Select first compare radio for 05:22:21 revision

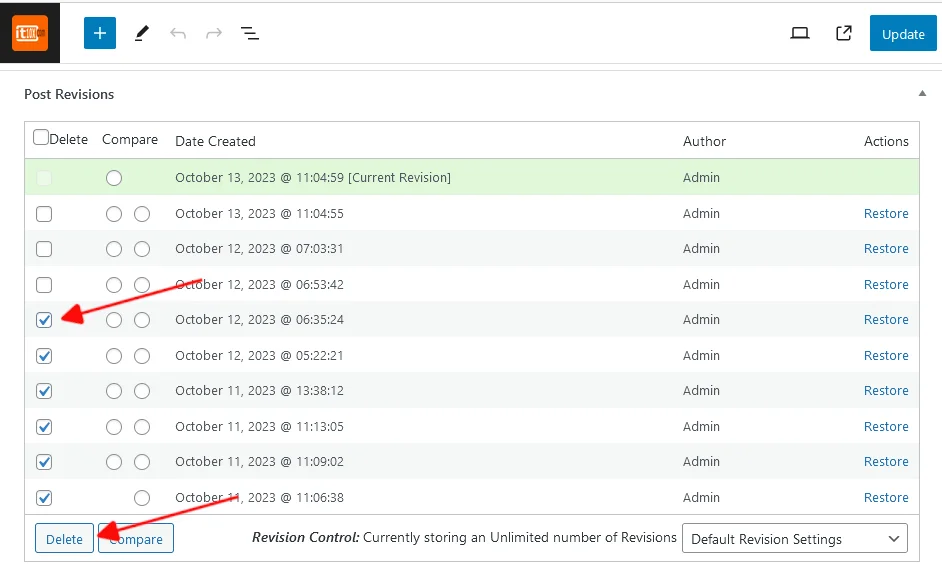pyautogui.click(x=114, y=356)
